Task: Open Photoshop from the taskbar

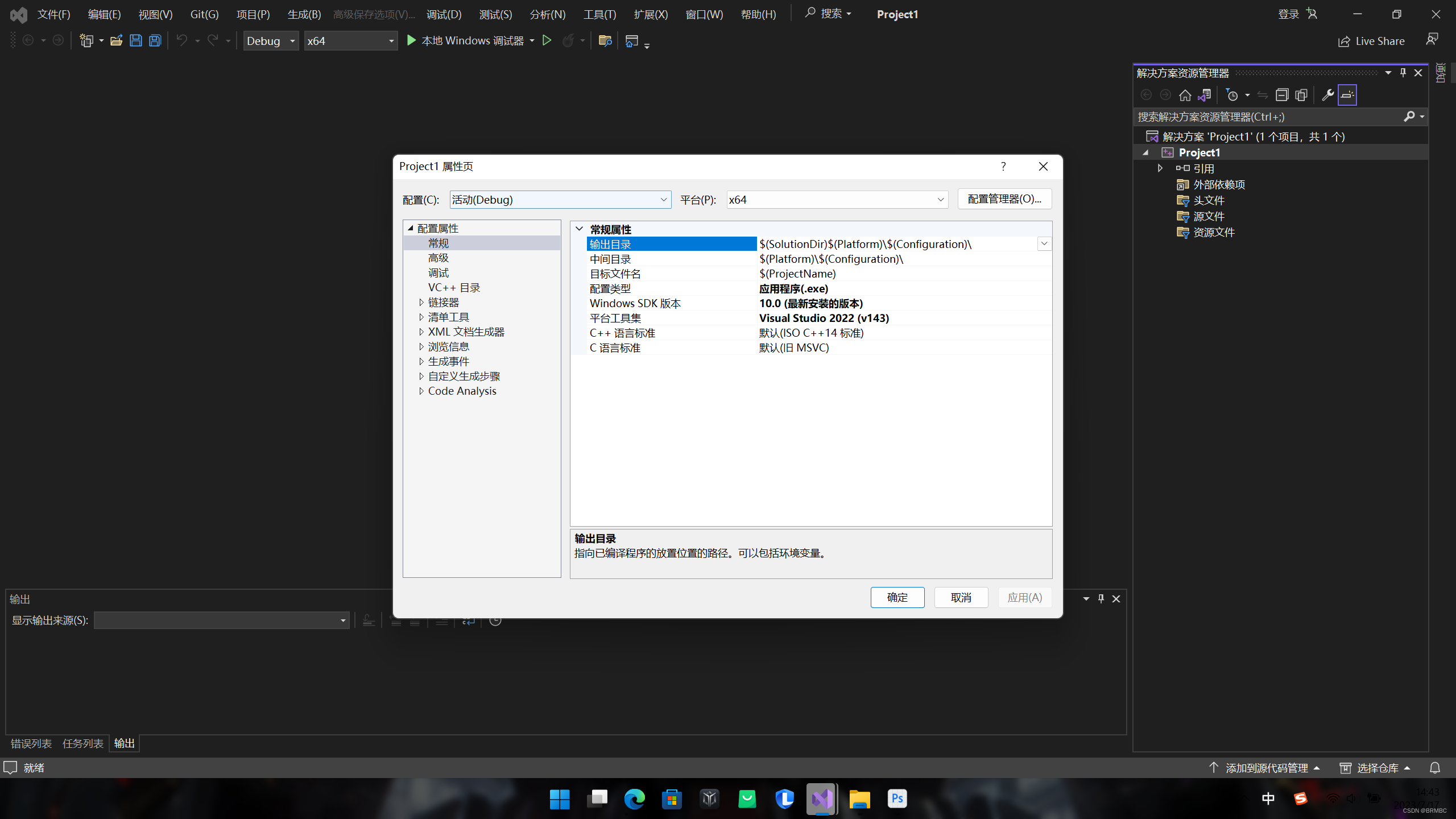Action: (897, 799)
